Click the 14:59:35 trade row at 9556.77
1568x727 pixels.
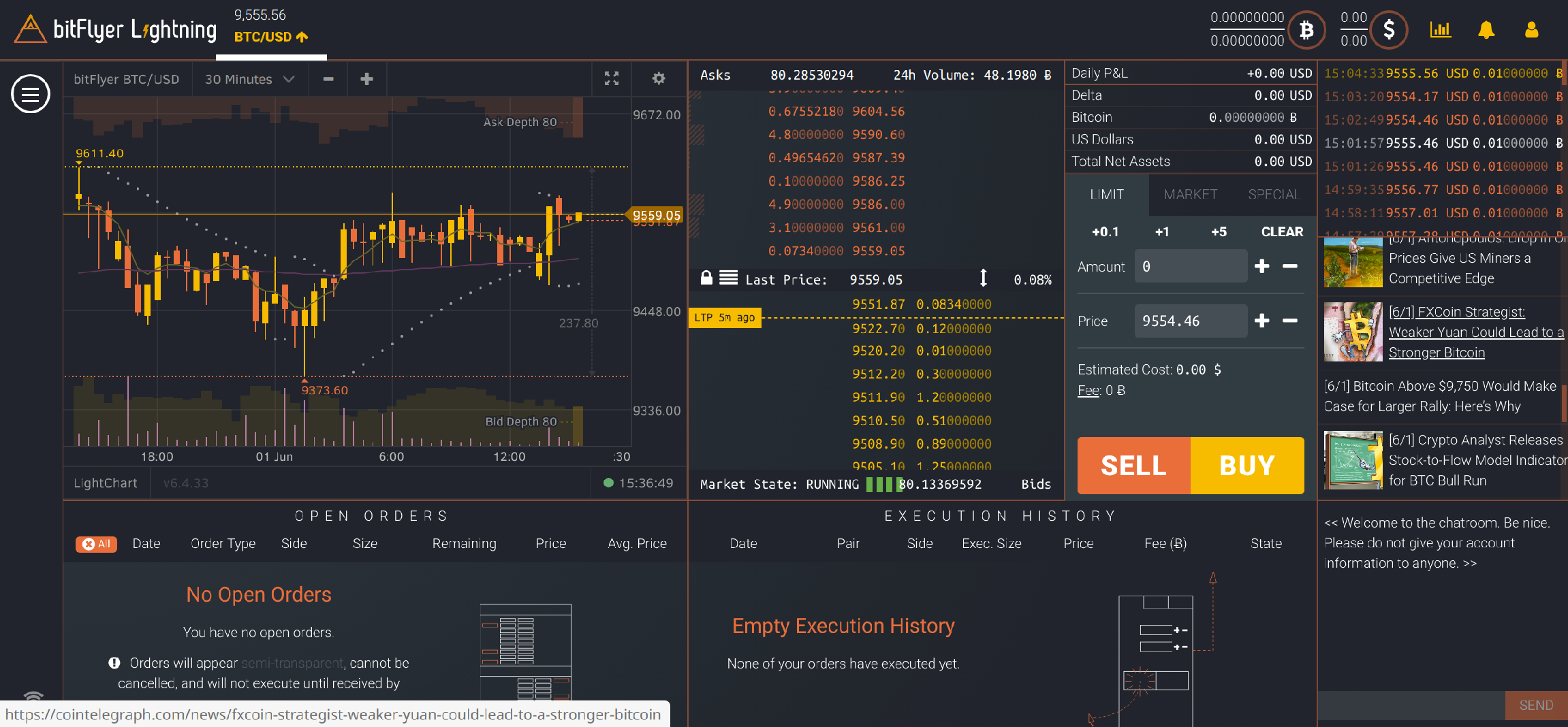[1443, 190]
